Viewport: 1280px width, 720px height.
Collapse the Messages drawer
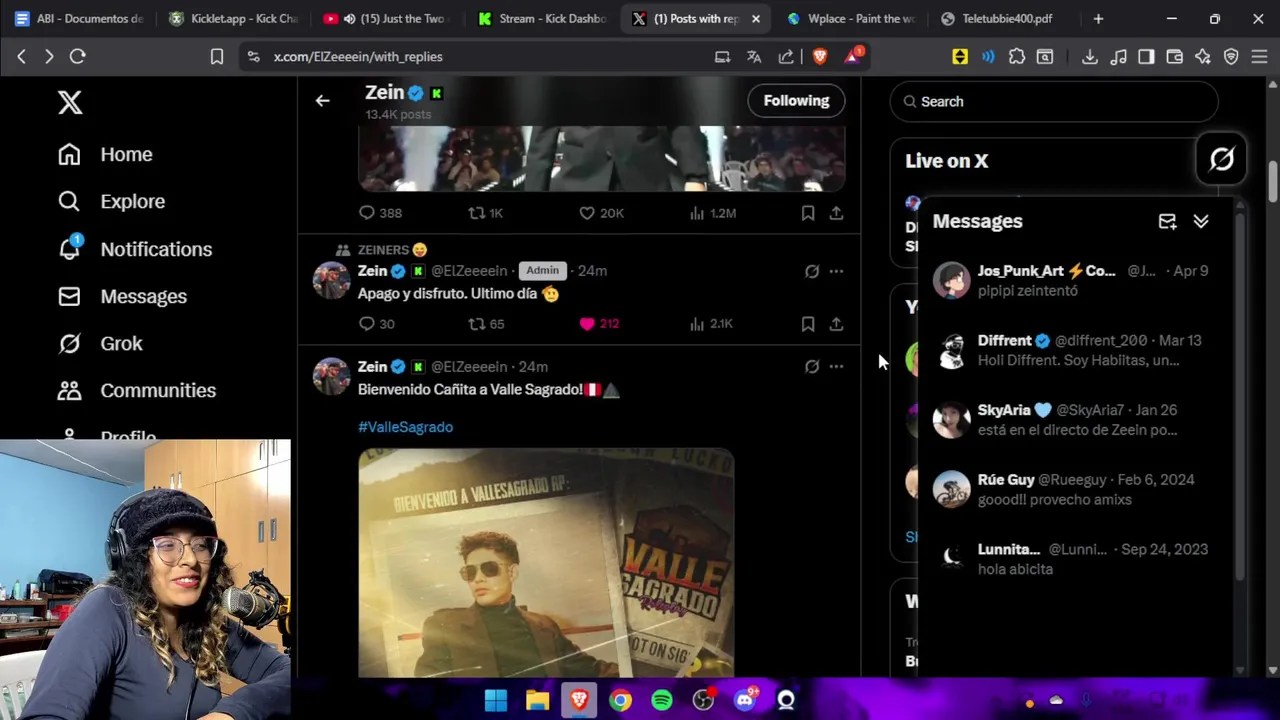click(x=1201, y=221)
